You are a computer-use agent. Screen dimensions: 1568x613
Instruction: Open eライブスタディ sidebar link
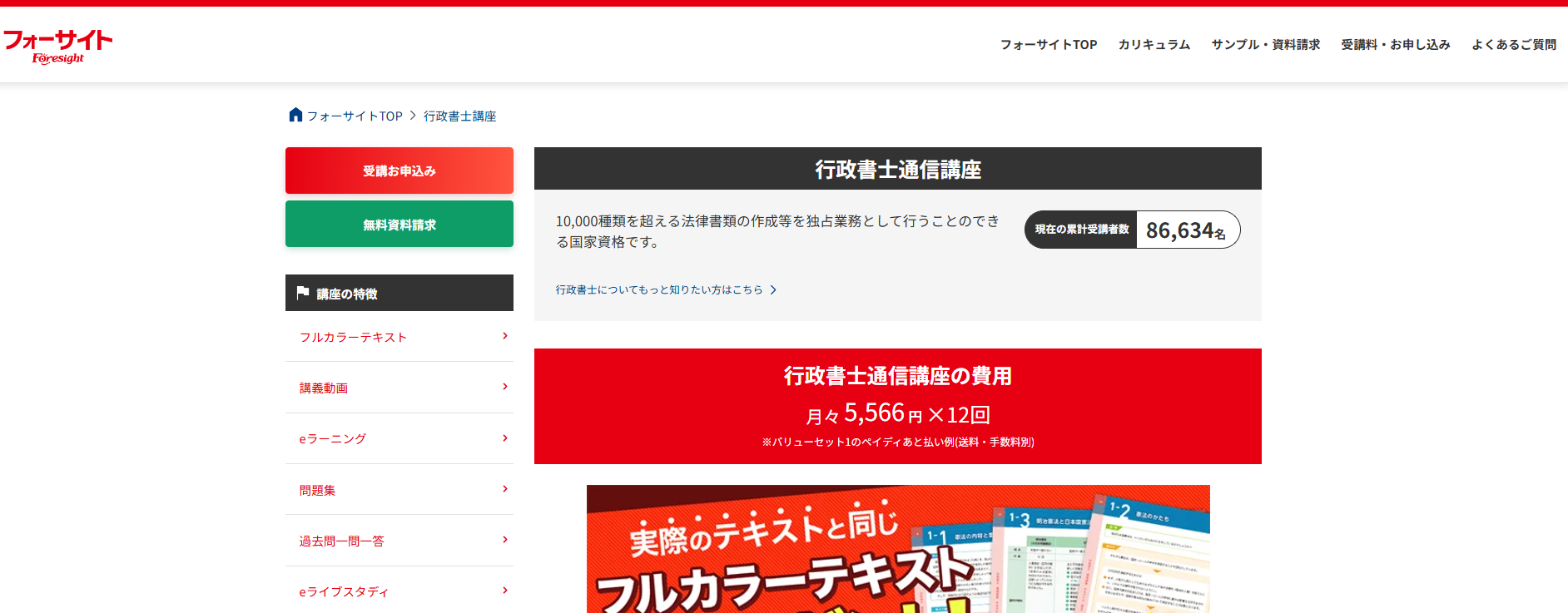click(x=399, y=591)
